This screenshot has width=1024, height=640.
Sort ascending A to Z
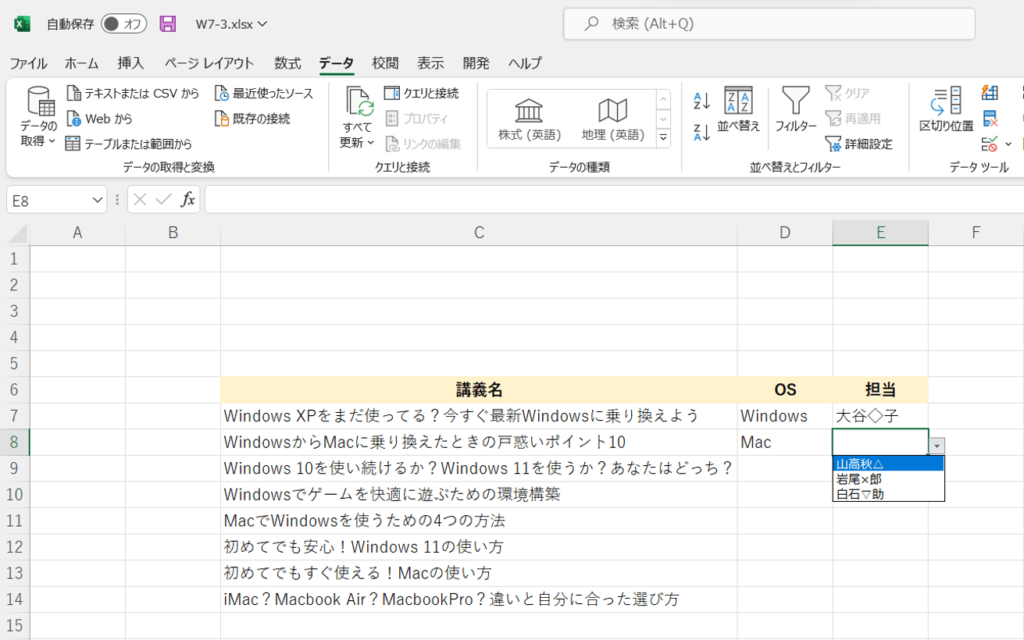(x=702, y=101)
